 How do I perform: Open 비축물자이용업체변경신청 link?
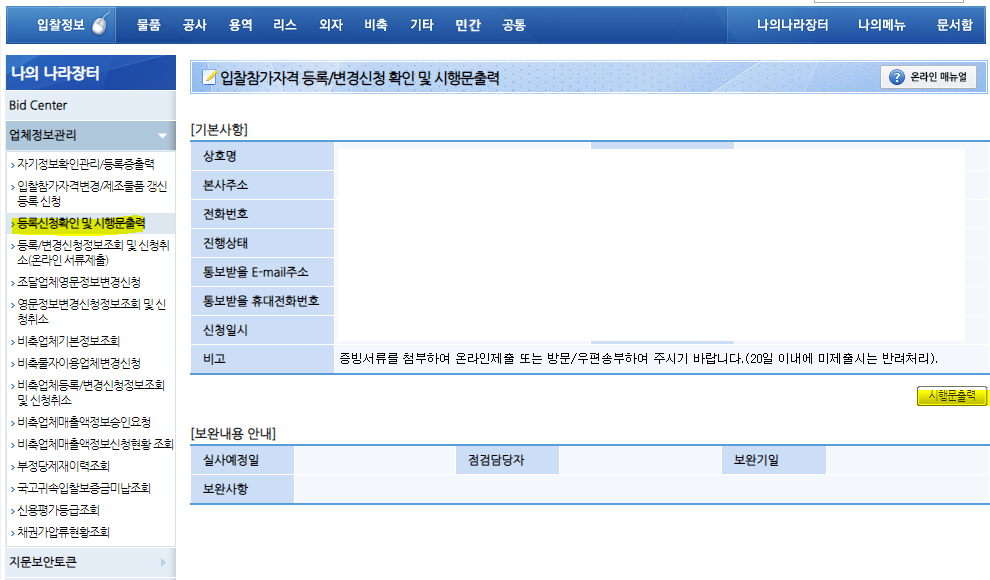pos(79,364)
